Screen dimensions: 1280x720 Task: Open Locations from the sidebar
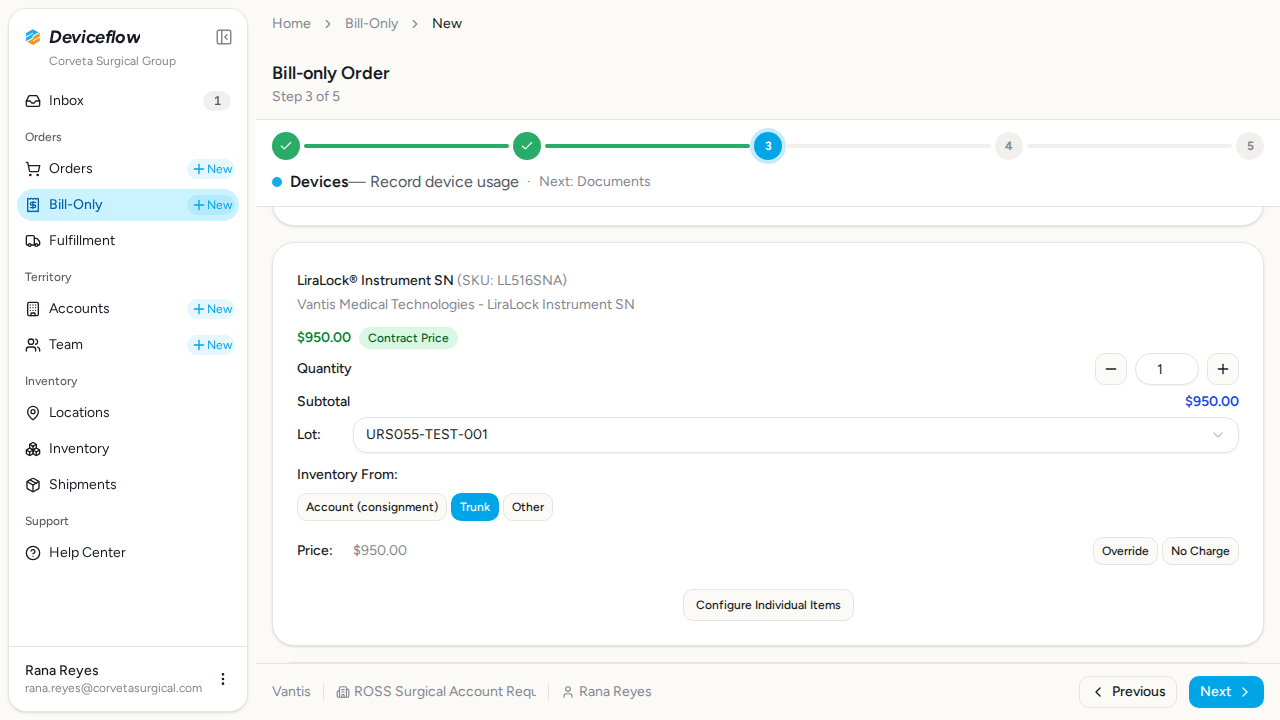128,413
